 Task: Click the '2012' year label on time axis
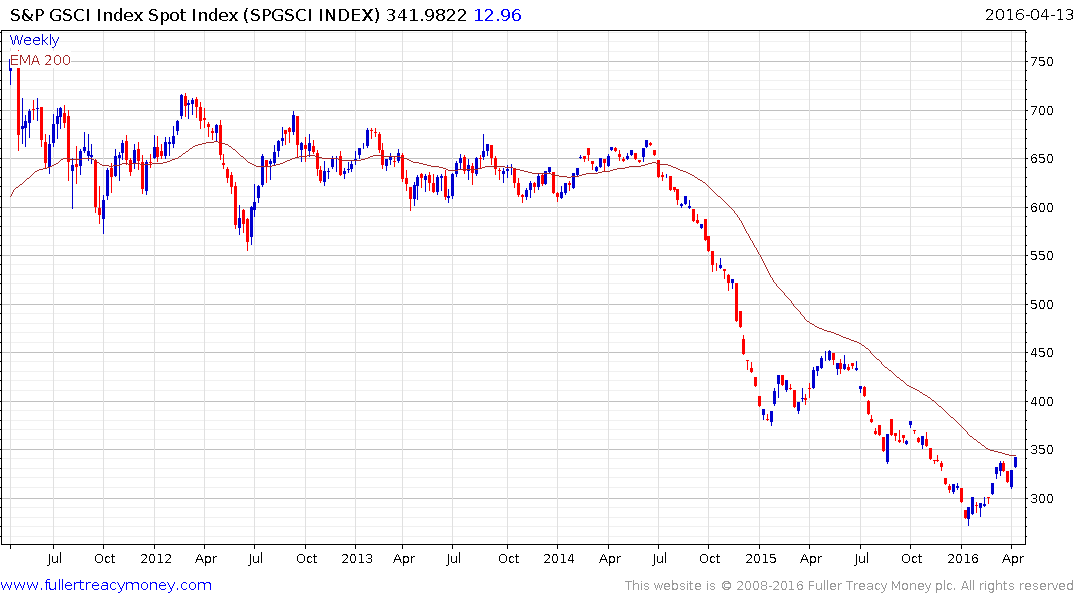pyautogui.click(x=156, y=558)
